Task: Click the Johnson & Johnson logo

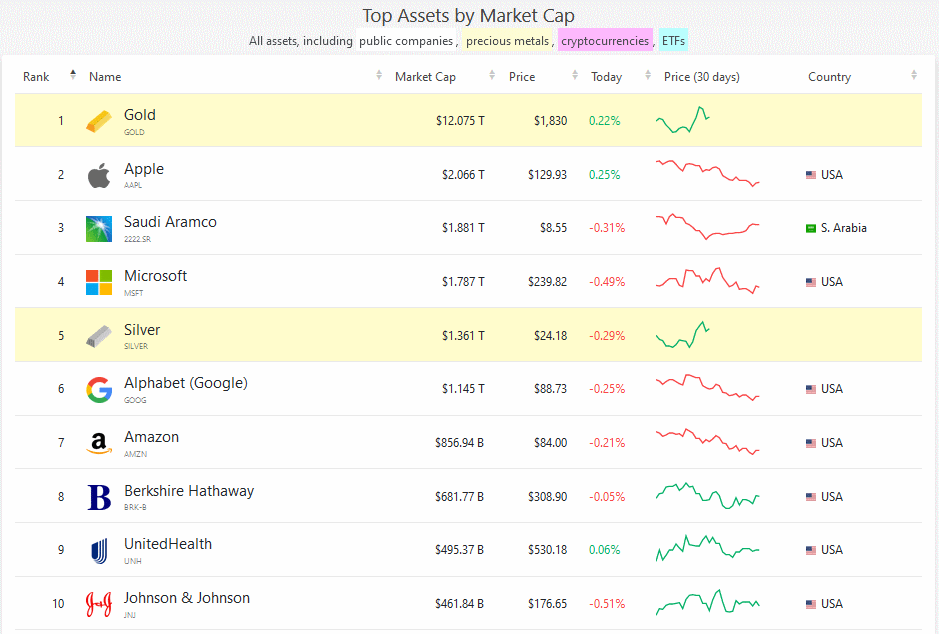Action: pyautogui.click(x=99, y=604)
